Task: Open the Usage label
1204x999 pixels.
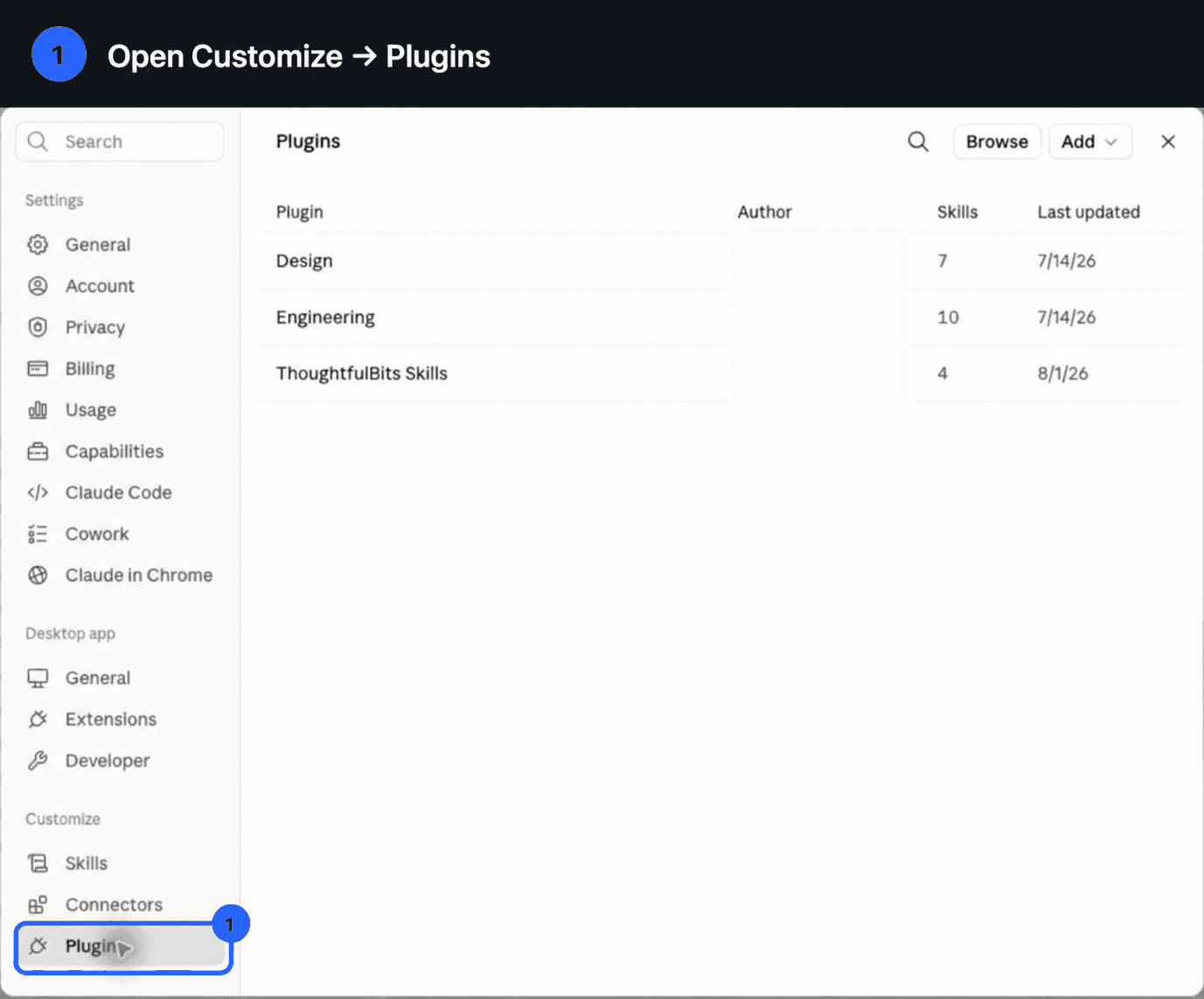Action: [x=91, y=410]
